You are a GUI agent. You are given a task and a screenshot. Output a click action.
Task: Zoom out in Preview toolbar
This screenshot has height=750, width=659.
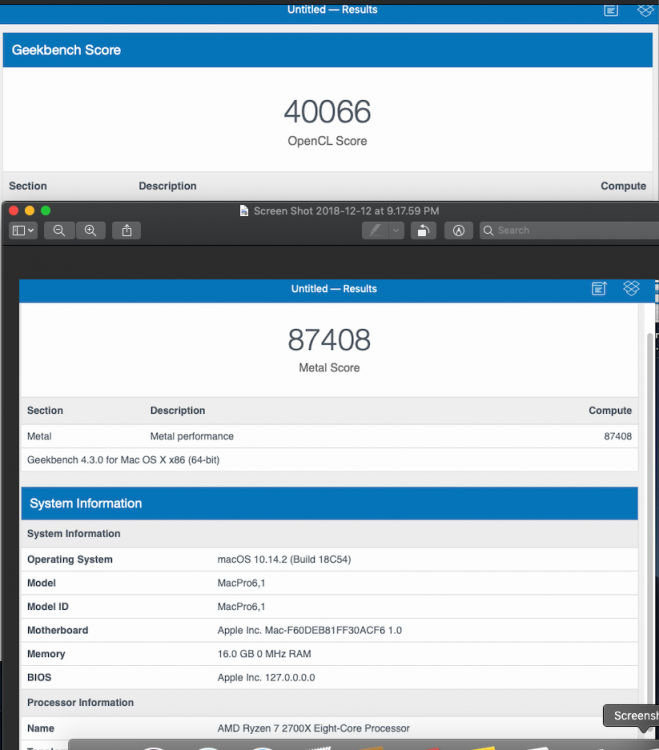59,231
